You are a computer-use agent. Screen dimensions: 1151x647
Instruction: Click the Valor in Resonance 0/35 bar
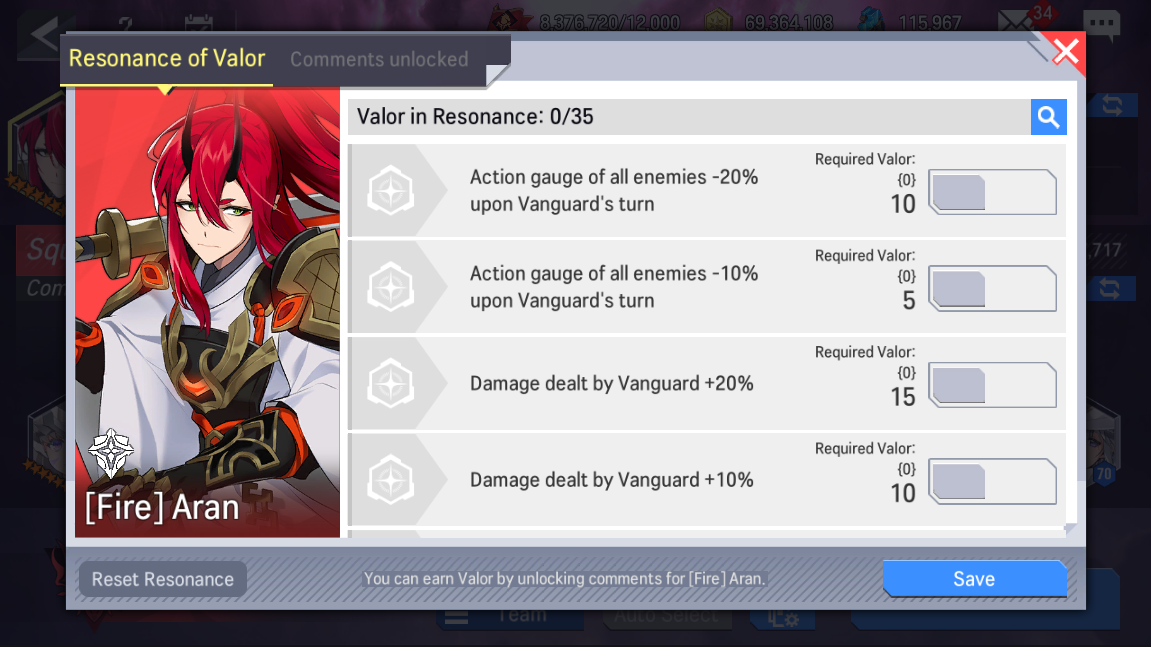tap(689, 117)
